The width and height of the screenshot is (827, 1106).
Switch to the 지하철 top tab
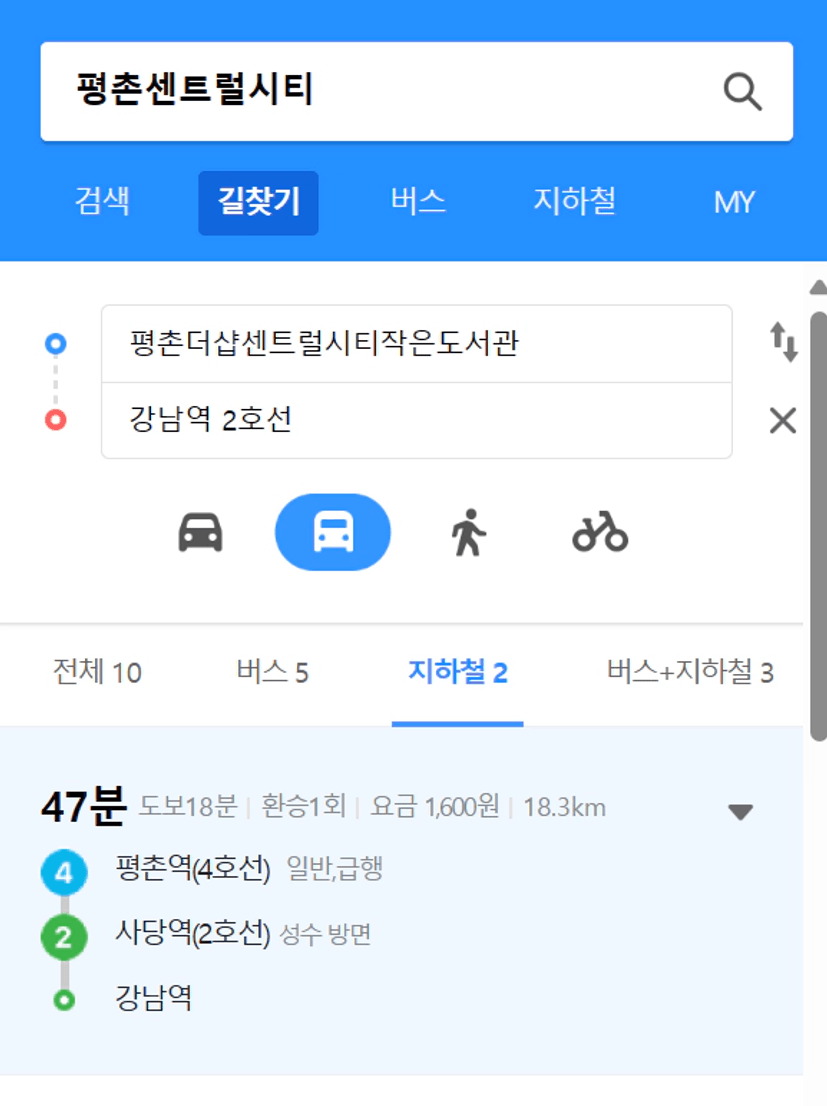pos(574,201)
